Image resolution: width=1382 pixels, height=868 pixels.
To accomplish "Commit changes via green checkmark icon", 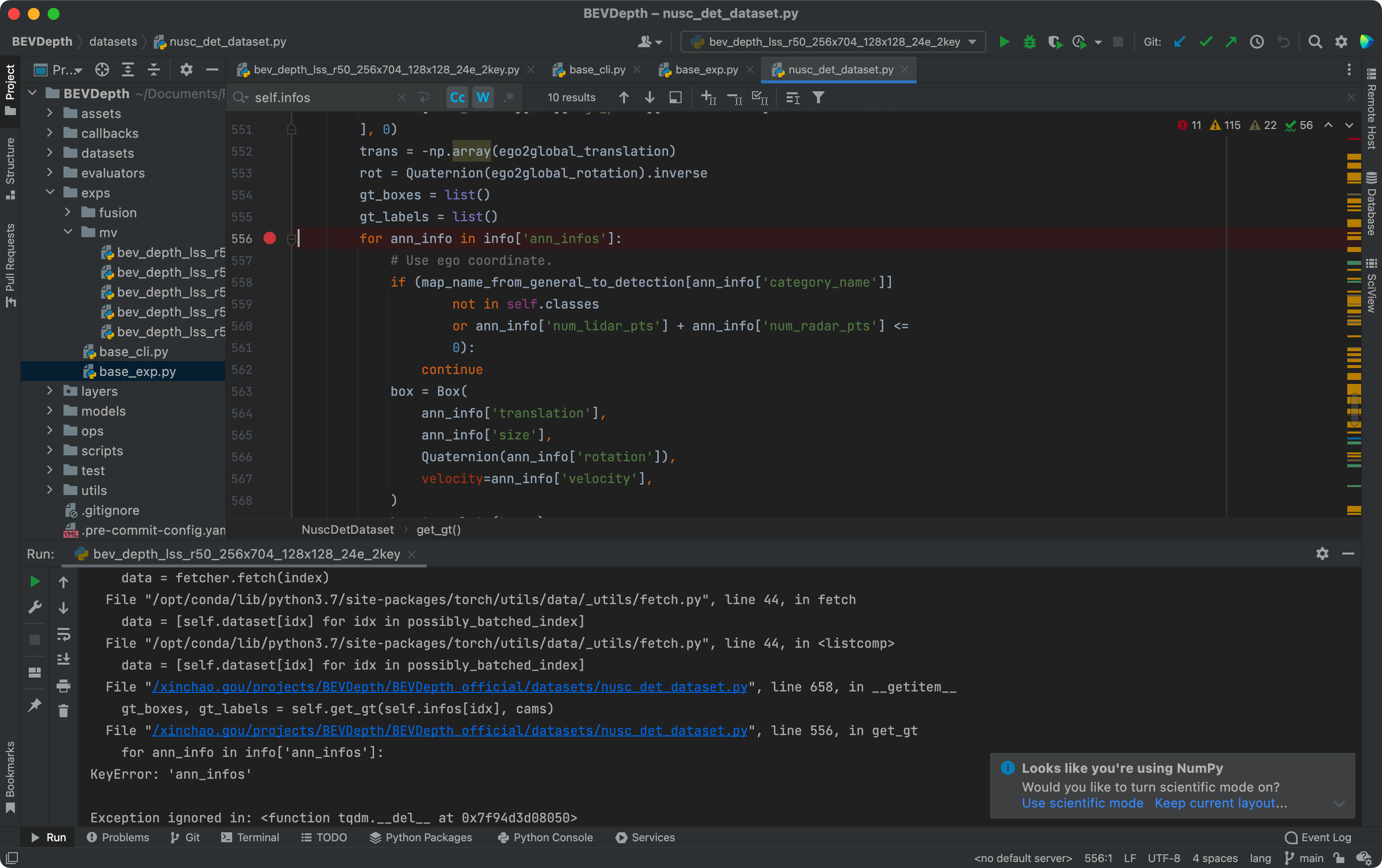I will [1205, 41].
